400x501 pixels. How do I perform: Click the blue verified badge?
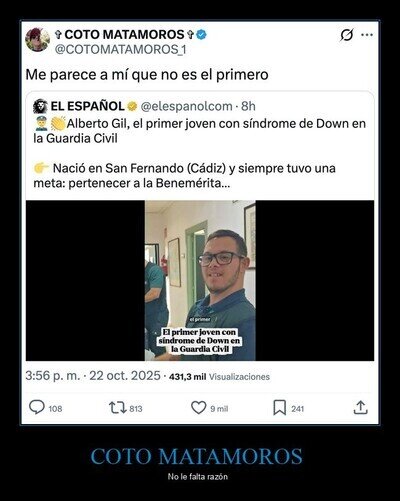(x=201, y=34)
